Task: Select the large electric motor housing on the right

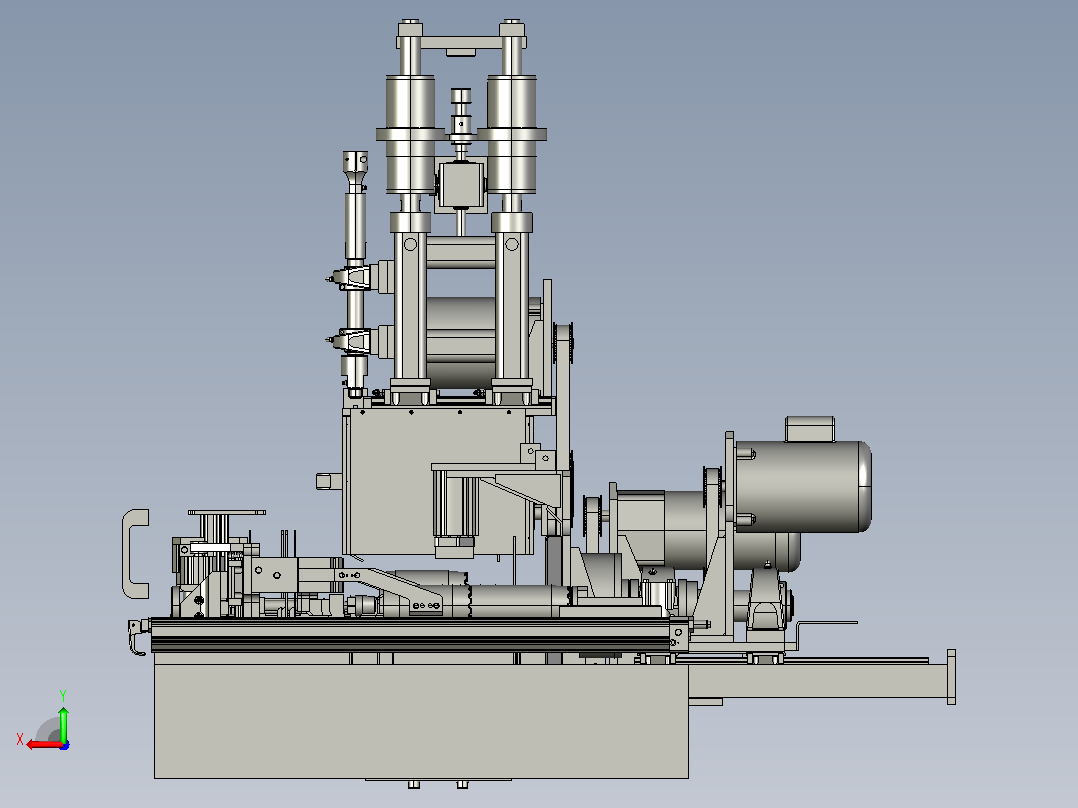Action: point(803,486)
